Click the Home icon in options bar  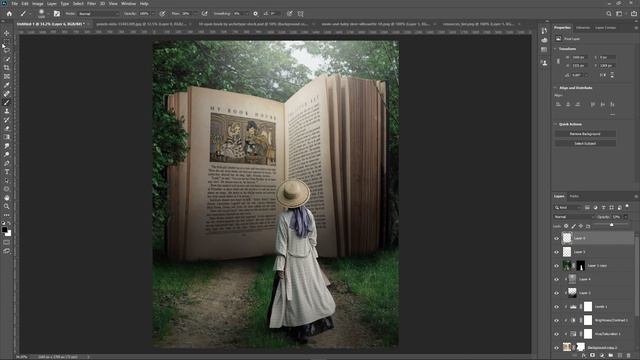point(9,13)
